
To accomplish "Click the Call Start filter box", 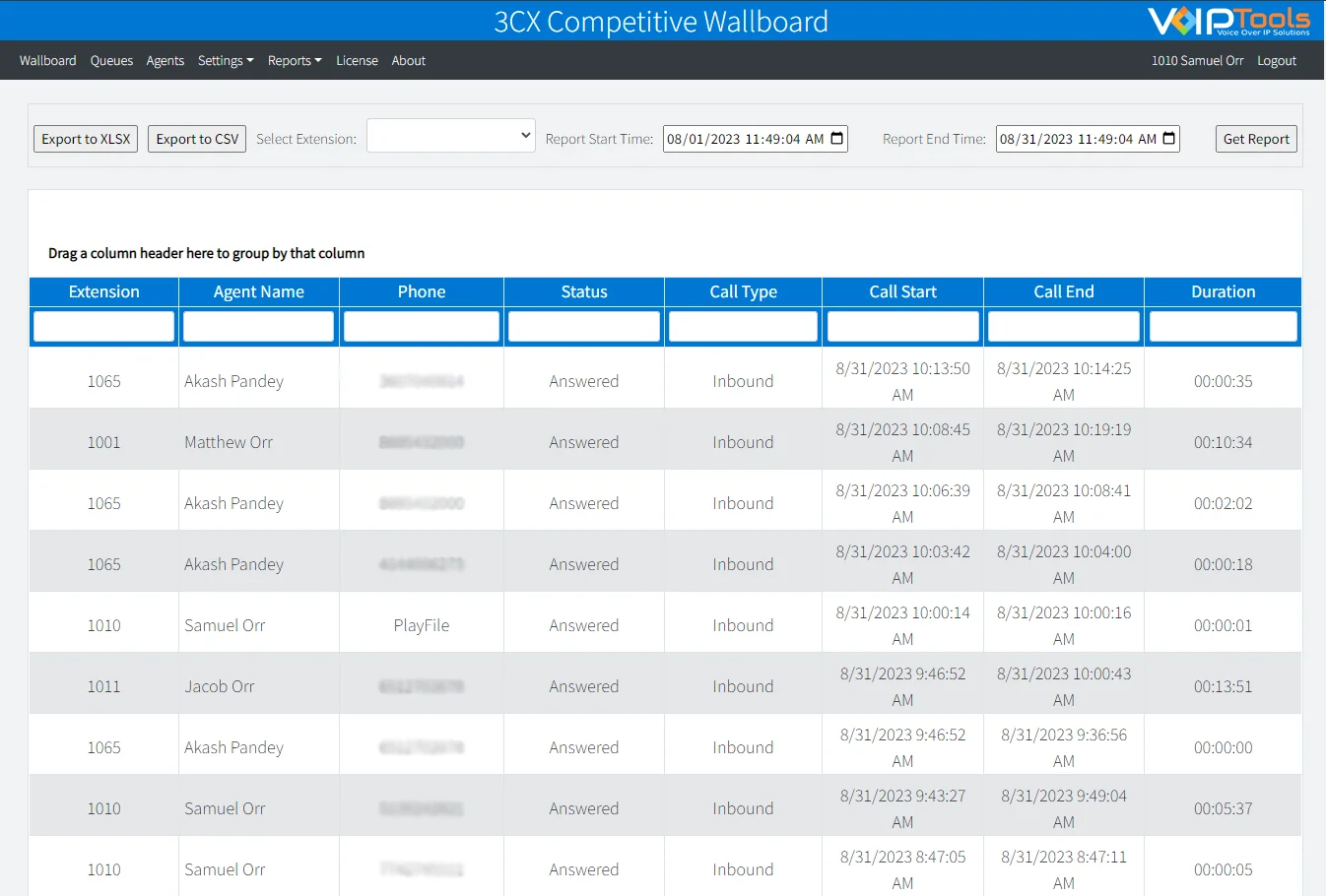I will [903, 326].
